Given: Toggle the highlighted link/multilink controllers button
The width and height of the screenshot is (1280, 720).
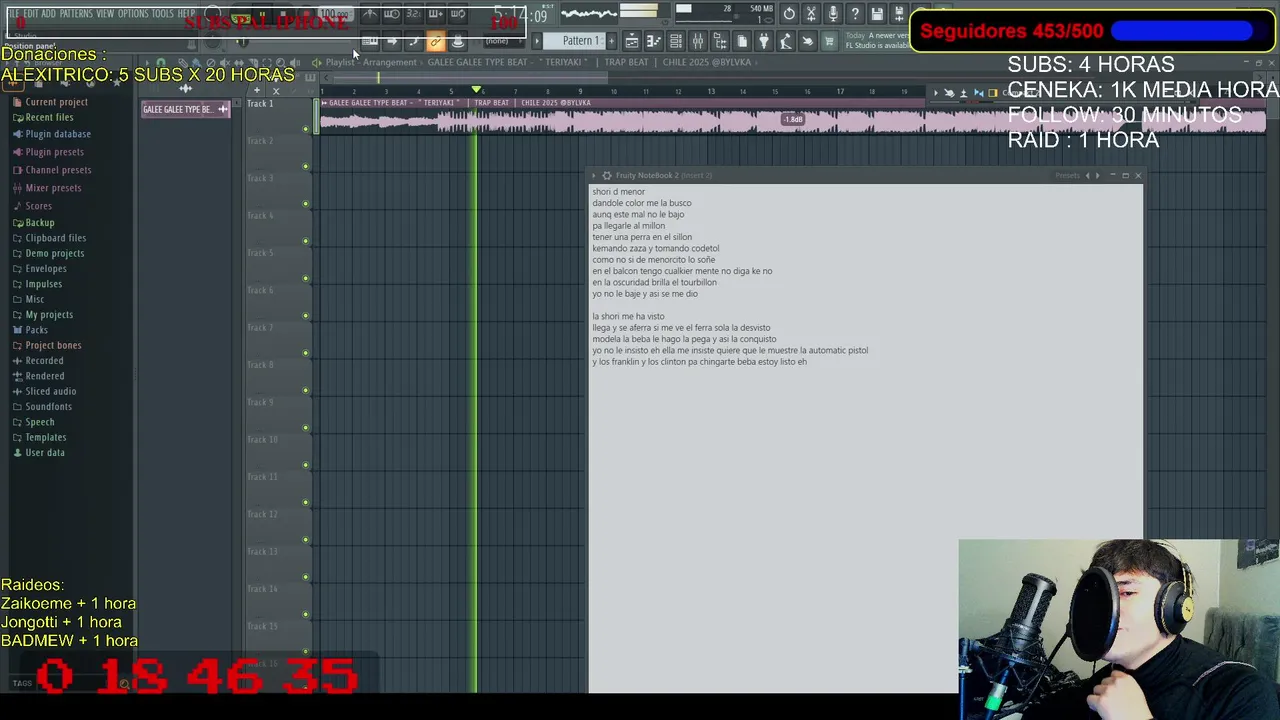Looking at the screenshot, I should point(435,41).
